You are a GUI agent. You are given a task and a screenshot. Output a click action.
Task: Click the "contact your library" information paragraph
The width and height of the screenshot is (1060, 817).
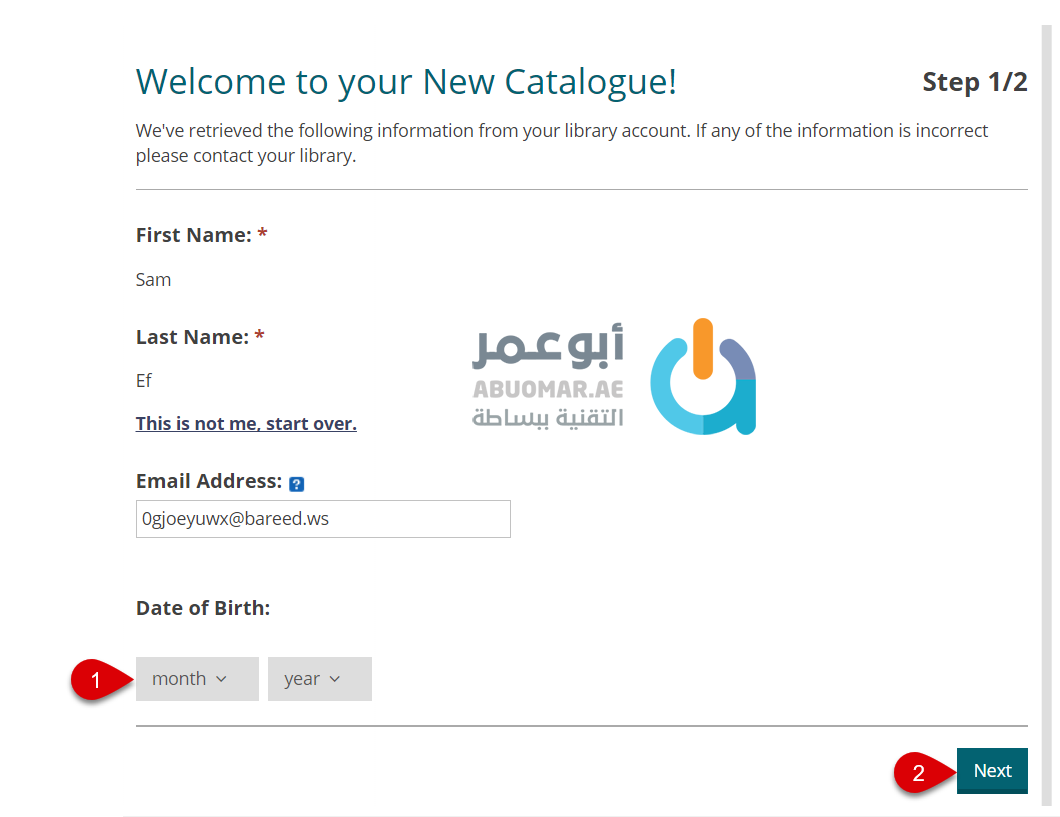click(561, 143)
